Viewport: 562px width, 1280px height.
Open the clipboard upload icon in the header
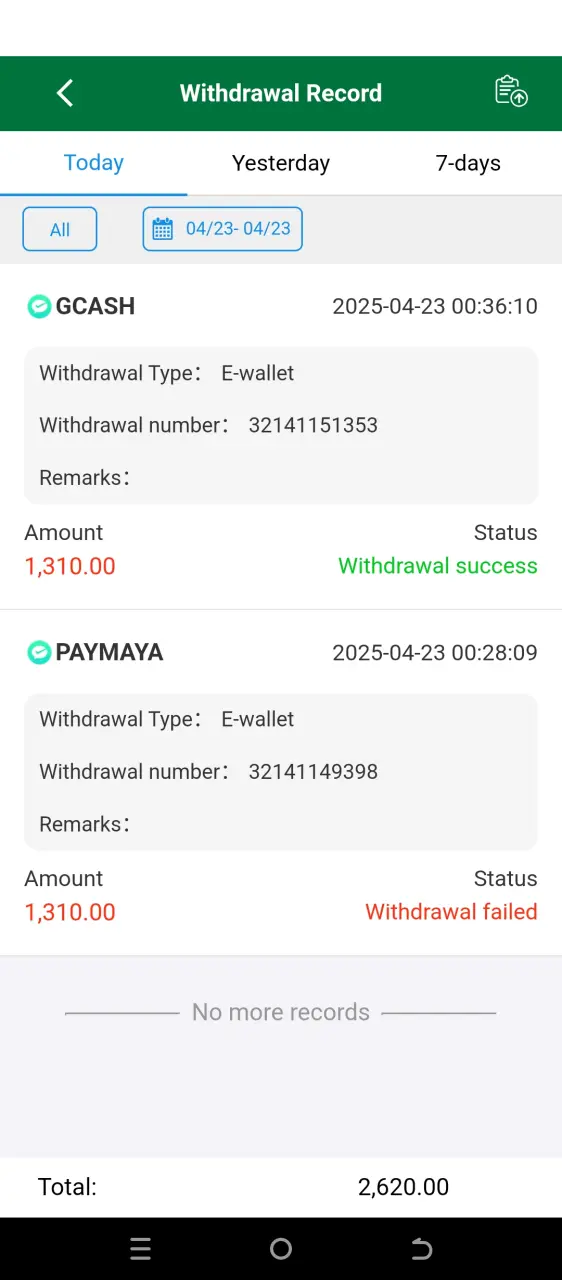tap(511, 91)
